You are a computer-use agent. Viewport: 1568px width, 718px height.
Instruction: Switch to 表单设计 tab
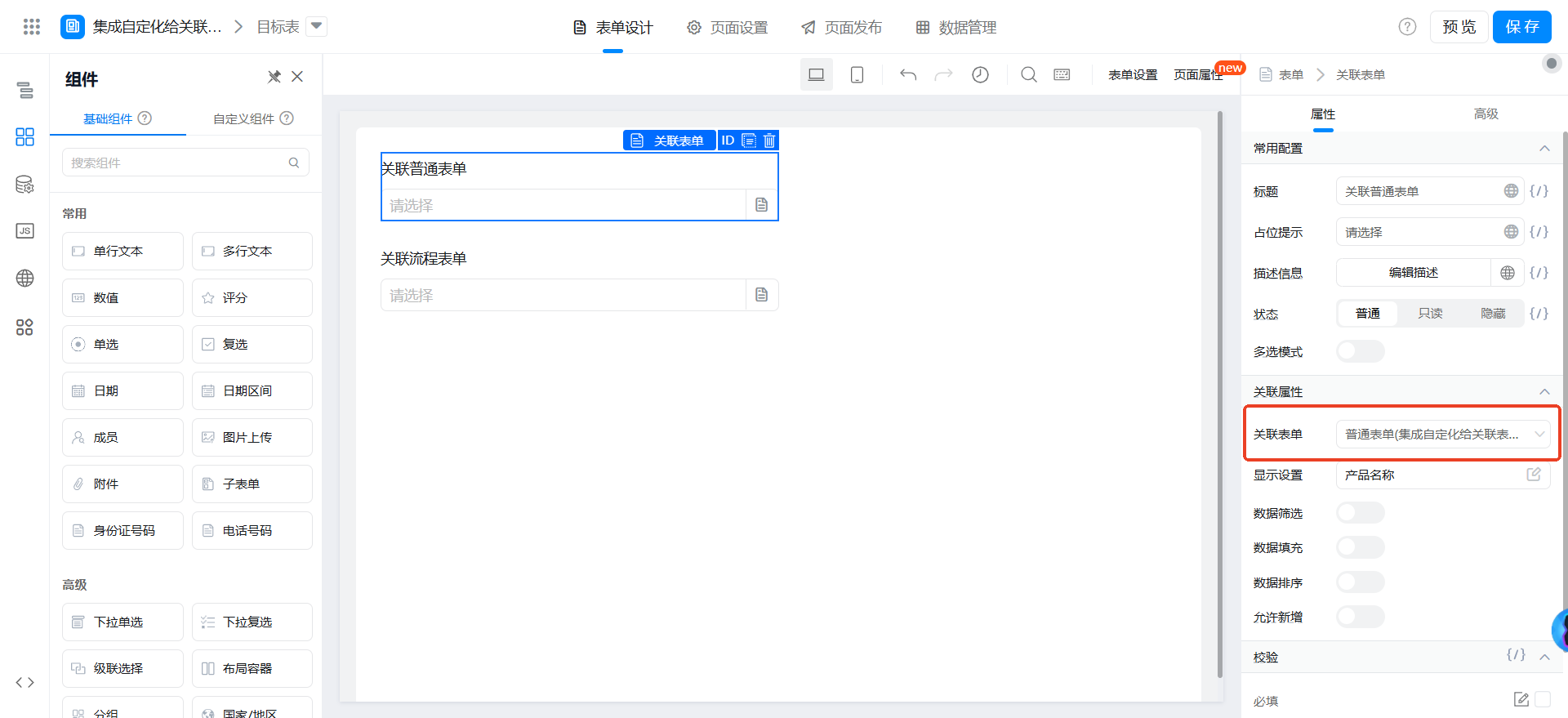[x=612, y=28]
